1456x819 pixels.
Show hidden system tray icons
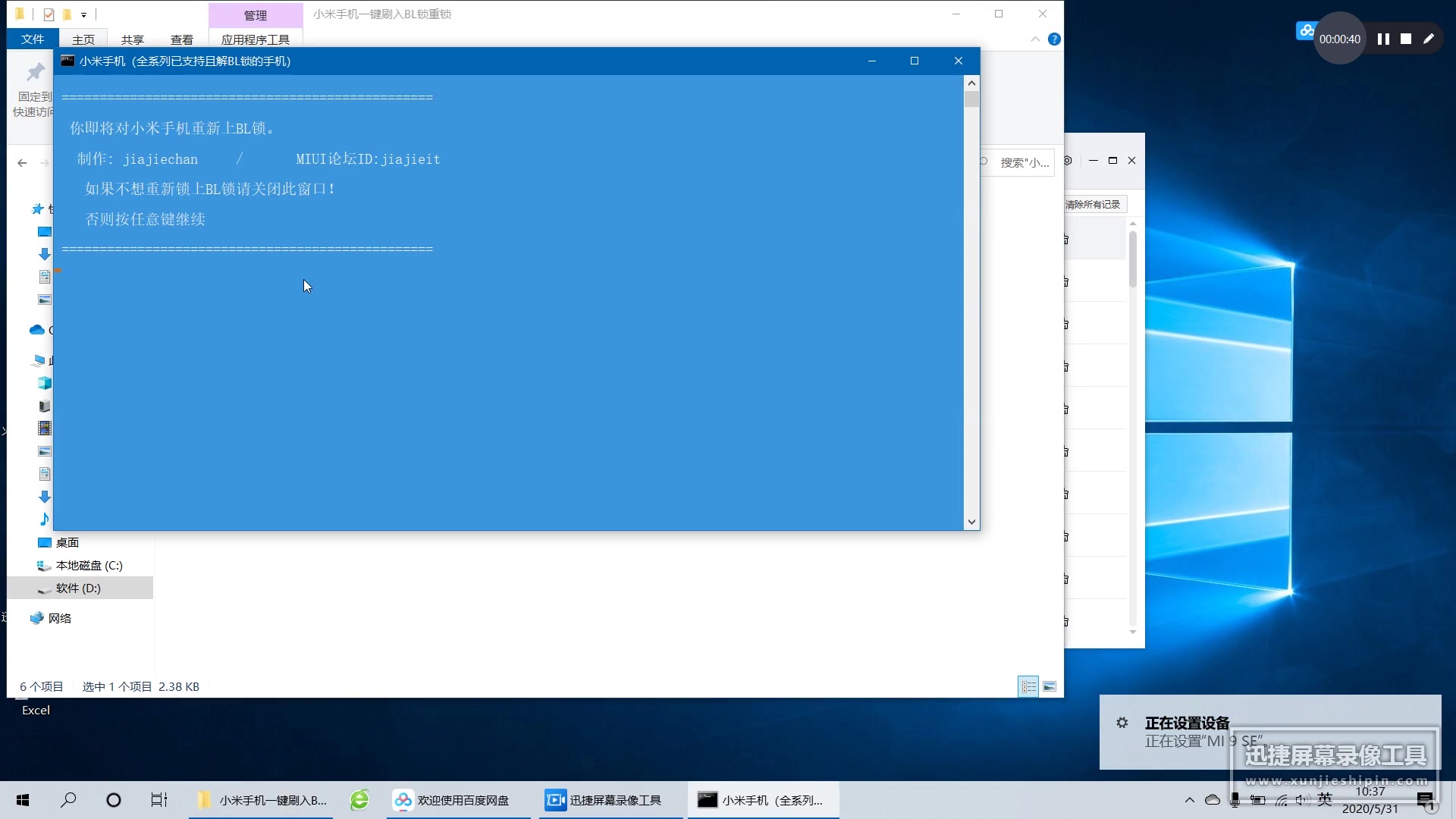(x=1189, y=800)
